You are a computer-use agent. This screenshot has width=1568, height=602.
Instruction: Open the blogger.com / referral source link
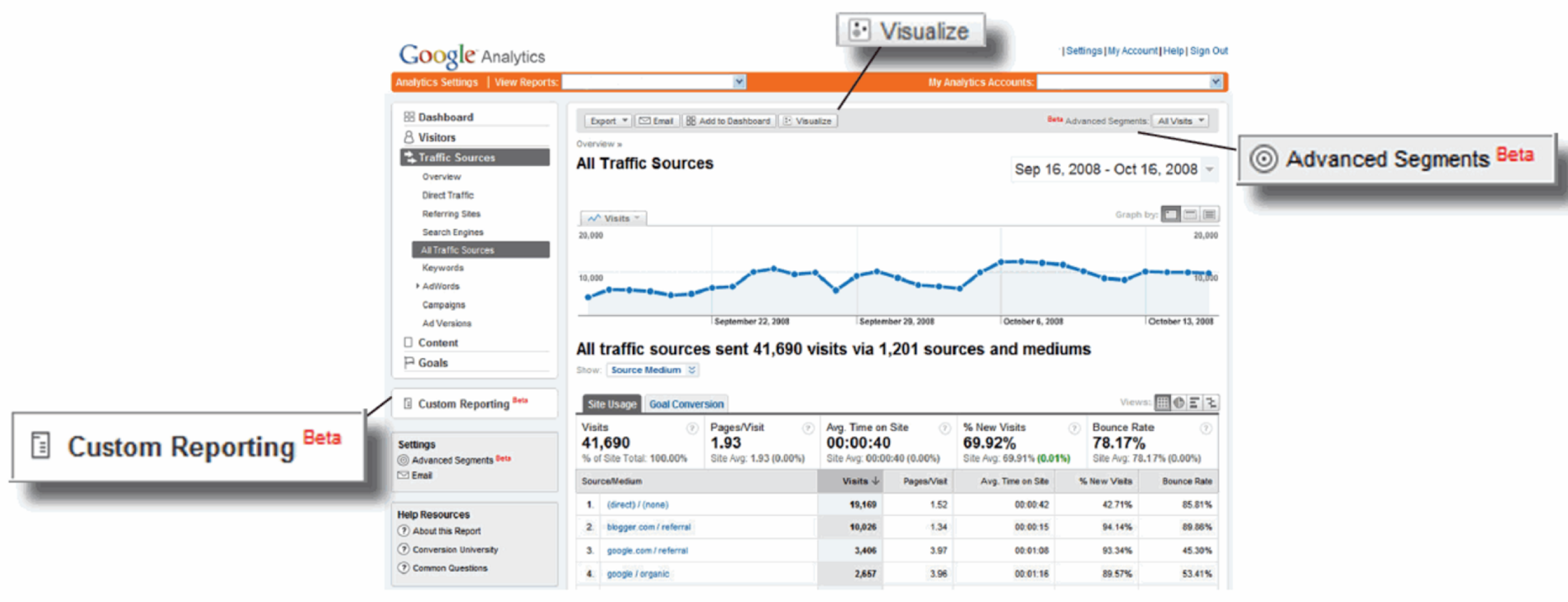[648, 527]
